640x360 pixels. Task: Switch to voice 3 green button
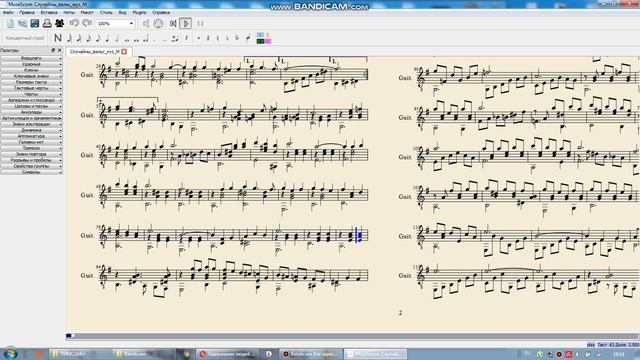pyautogui.click(x=260, y=41)
